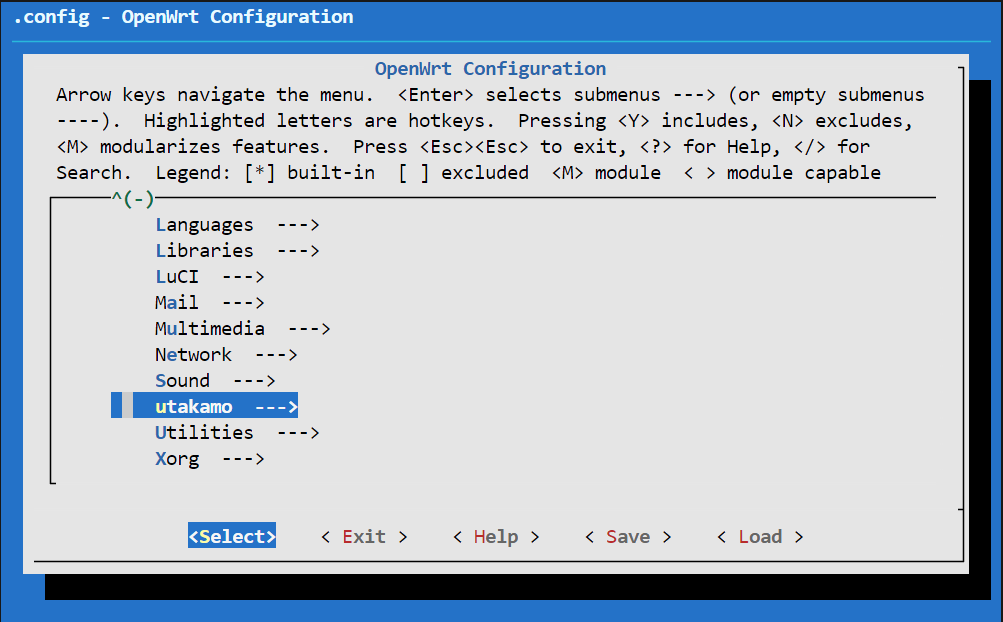Image resolution: width=1003 pixels, height=622 pixels.
Task: Click the Load button
Action: (x=760, y=536)
